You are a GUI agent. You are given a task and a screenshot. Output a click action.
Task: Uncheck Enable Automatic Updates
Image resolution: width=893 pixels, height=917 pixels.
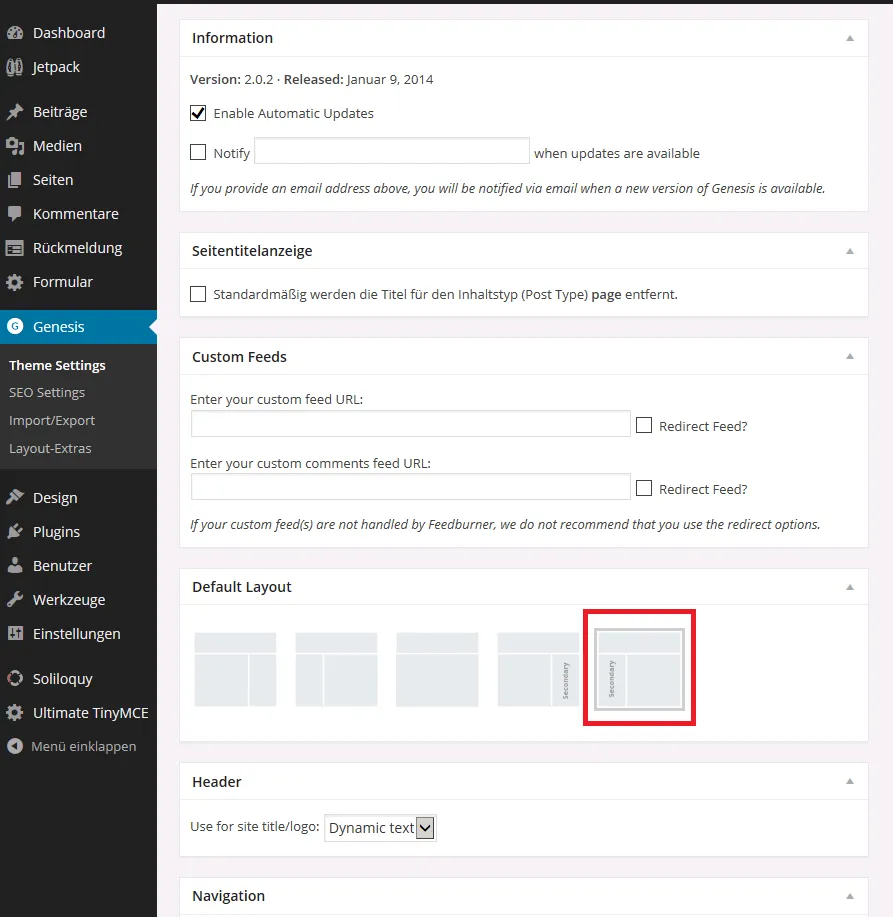click(198, 113)
